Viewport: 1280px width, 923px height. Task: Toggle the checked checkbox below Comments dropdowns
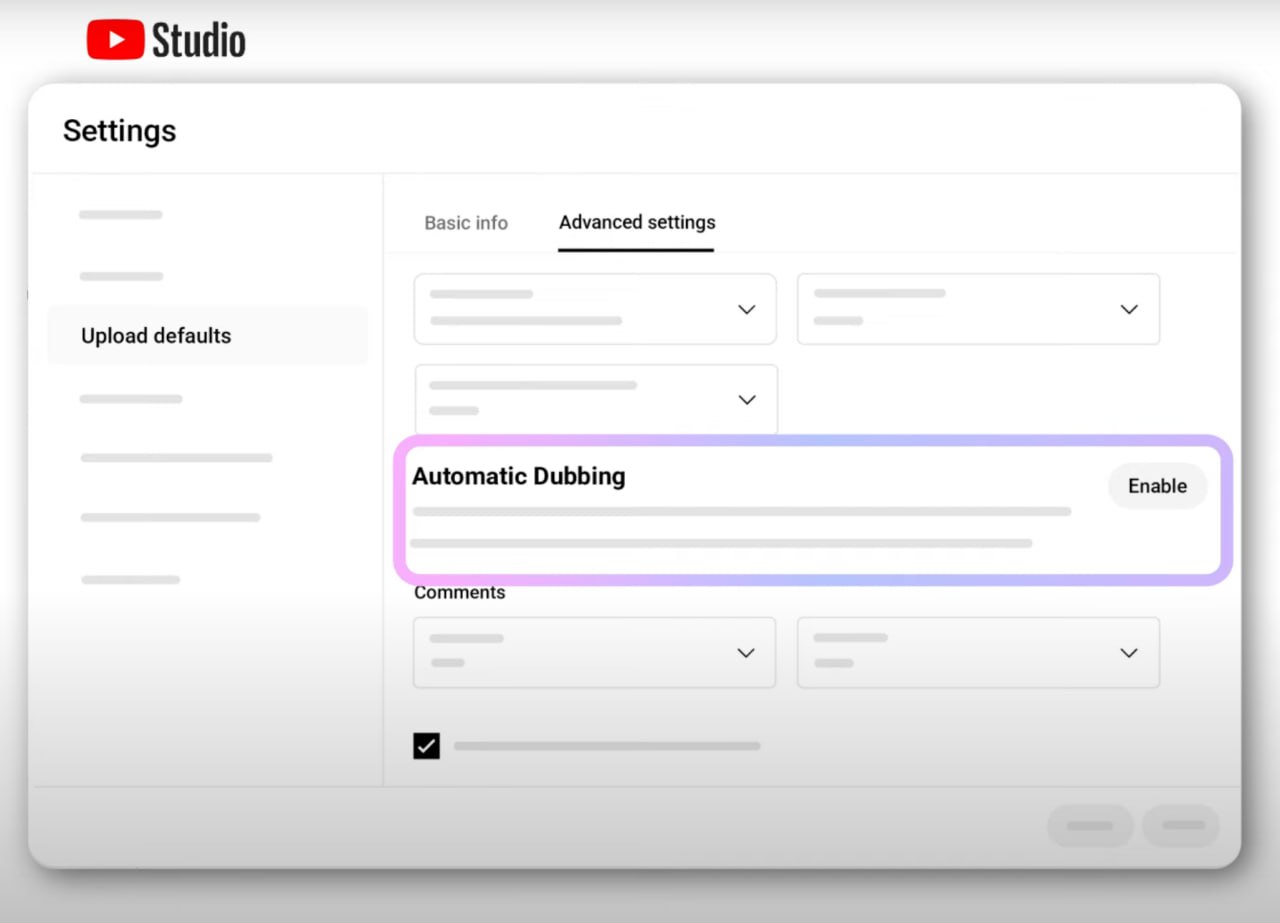426,746
